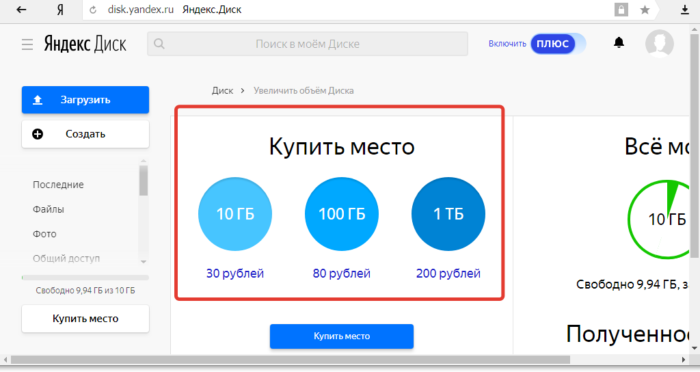
Task: Open Файлы in sidebar
Action: tap(48, 209)
